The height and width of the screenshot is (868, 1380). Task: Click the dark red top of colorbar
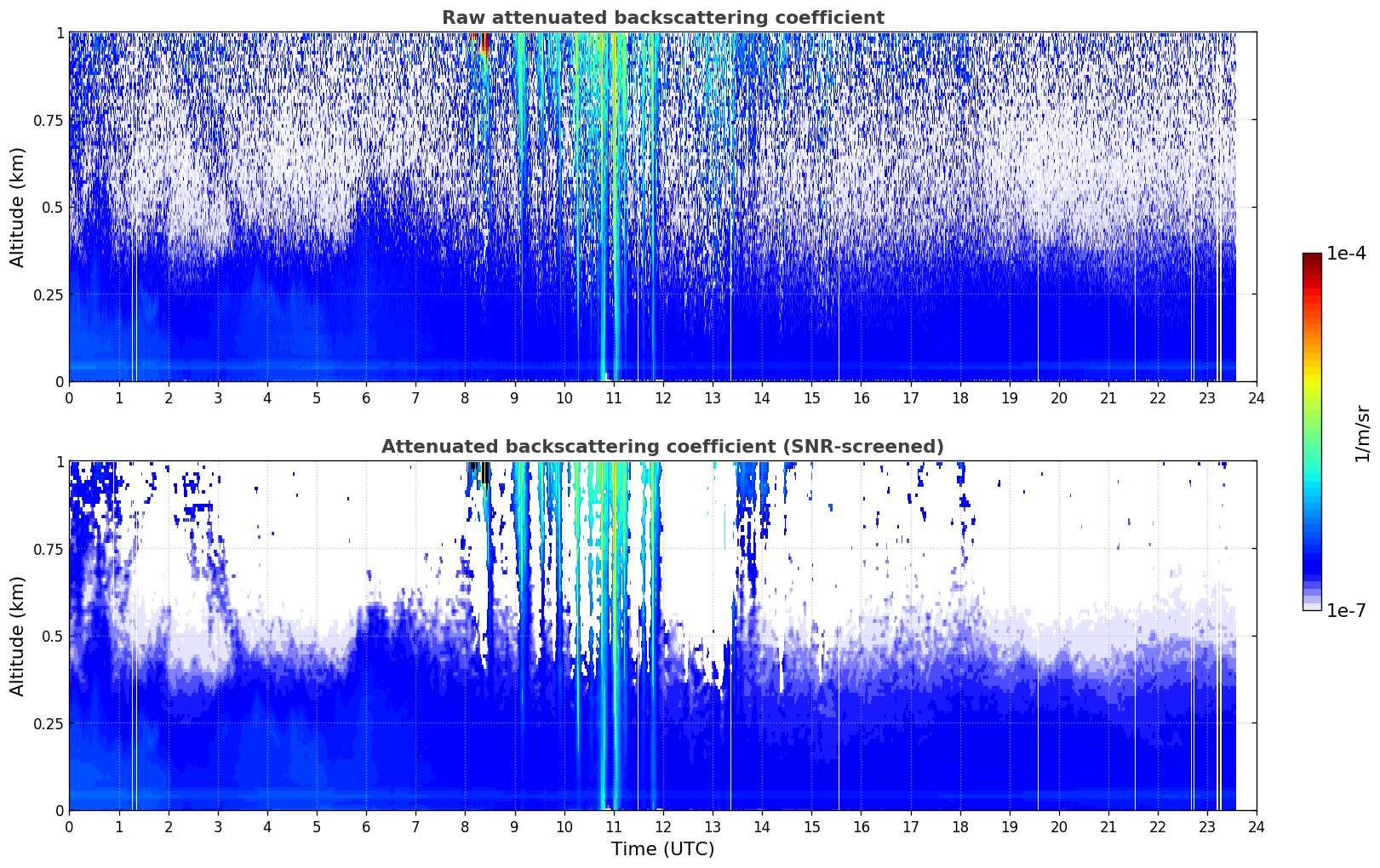tap(1312, 260)
